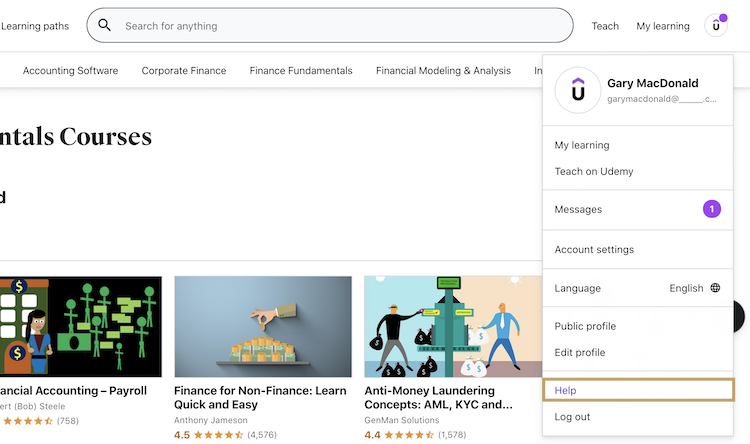Select the Corporate Finance category tab
The height and width of the screenshot is (444, 750).
click(x=184, y=71)
